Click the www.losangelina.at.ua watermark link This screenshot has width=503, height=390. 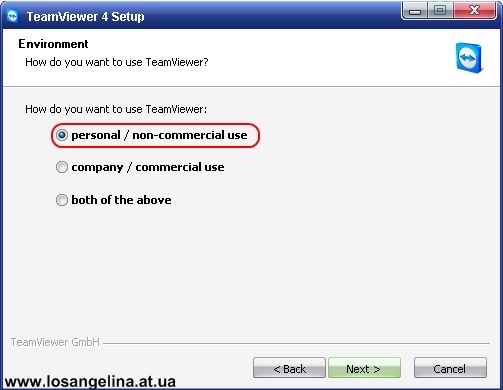coord(90,382)
